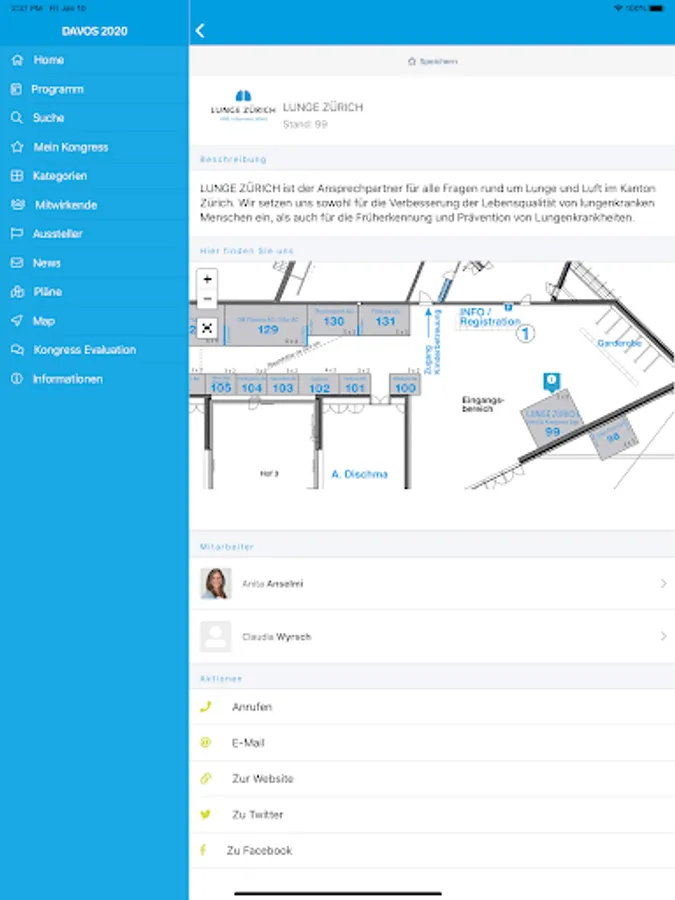This screenshot has height=900, width=675.
Task: Select stand 131 on the map
Action: pyautogui.click(x=385, y=319)
